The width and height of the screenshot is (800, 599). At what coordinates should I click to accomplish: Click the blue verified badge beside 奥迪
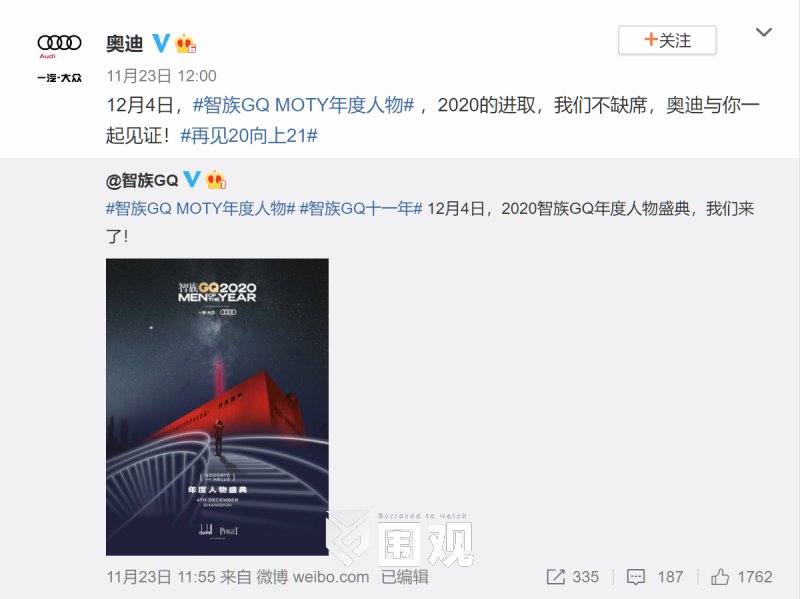coord(161,43)
